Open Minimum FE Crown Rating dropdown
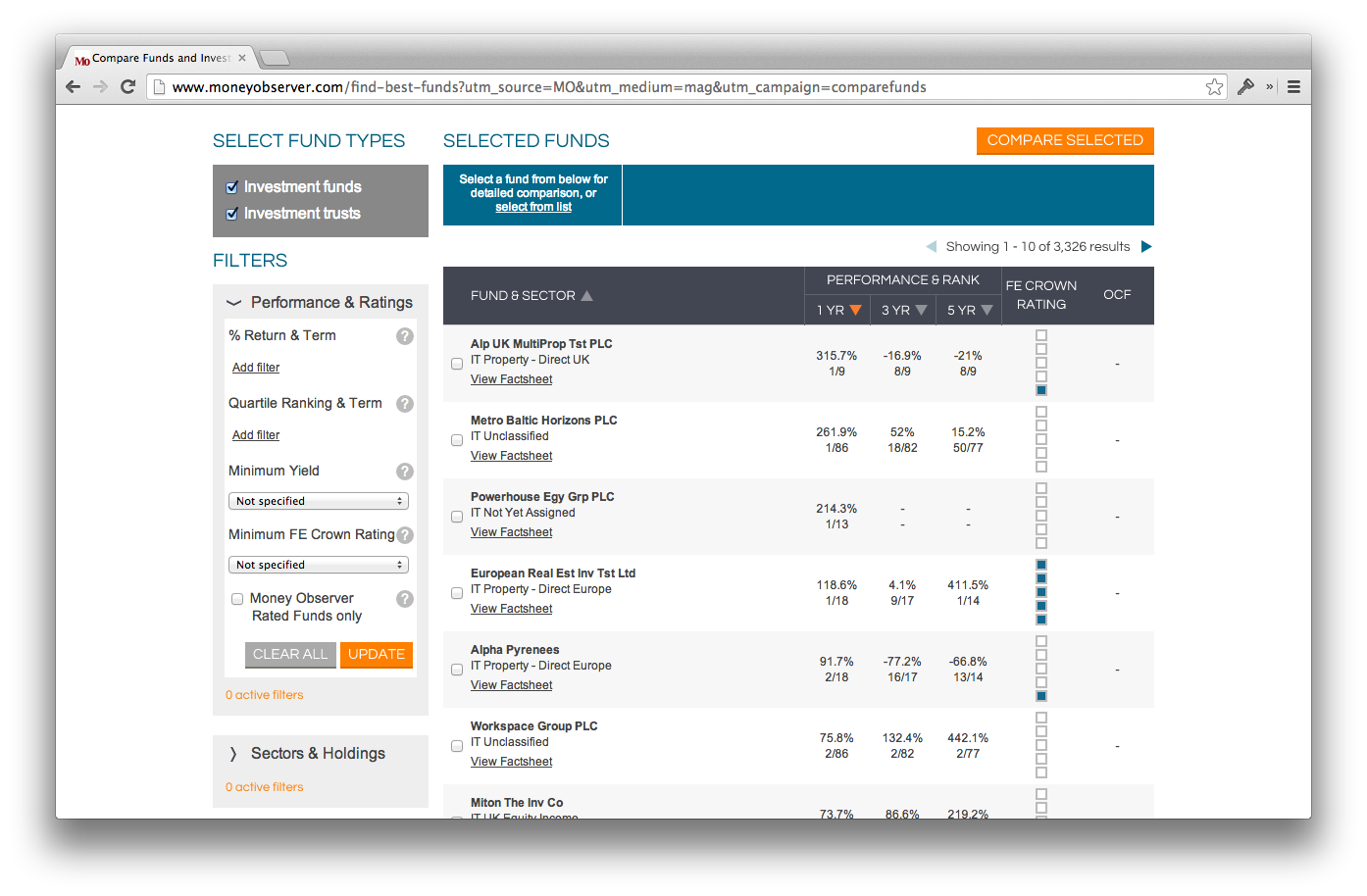1367x896 pixels. pos(319,565)
